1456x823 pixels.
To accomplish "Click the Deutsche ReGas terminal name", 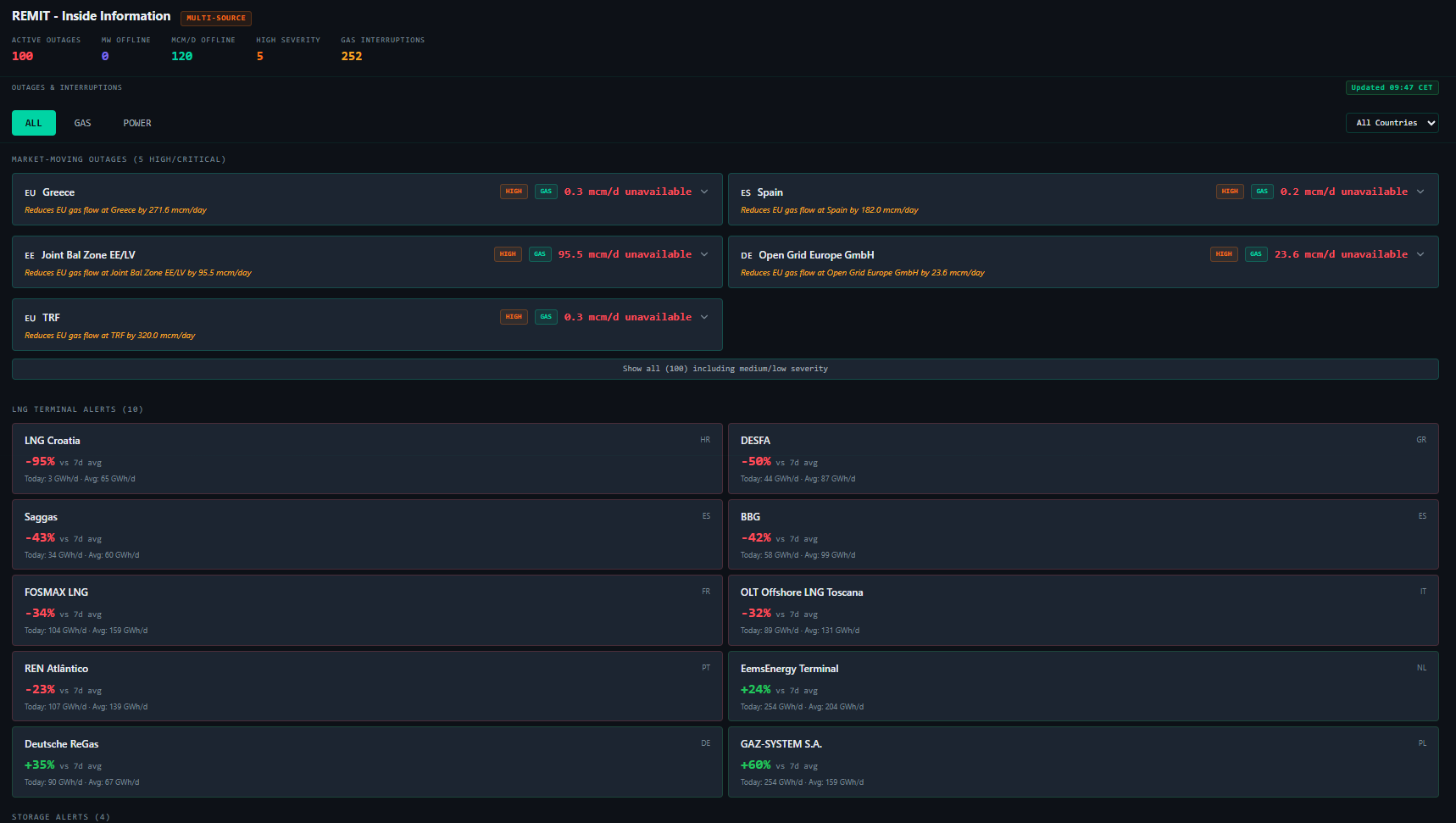I will tap(61, 744).
